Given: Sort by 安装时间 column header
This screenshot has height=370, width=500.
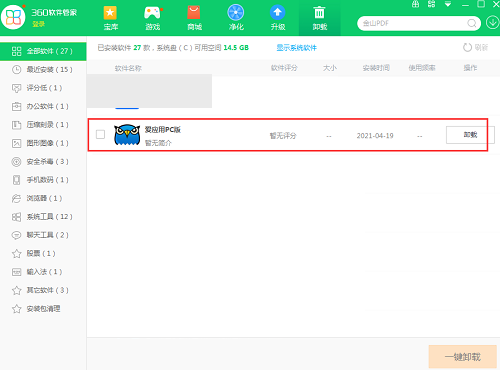Looking at the screenshot, I should point(376,68).
